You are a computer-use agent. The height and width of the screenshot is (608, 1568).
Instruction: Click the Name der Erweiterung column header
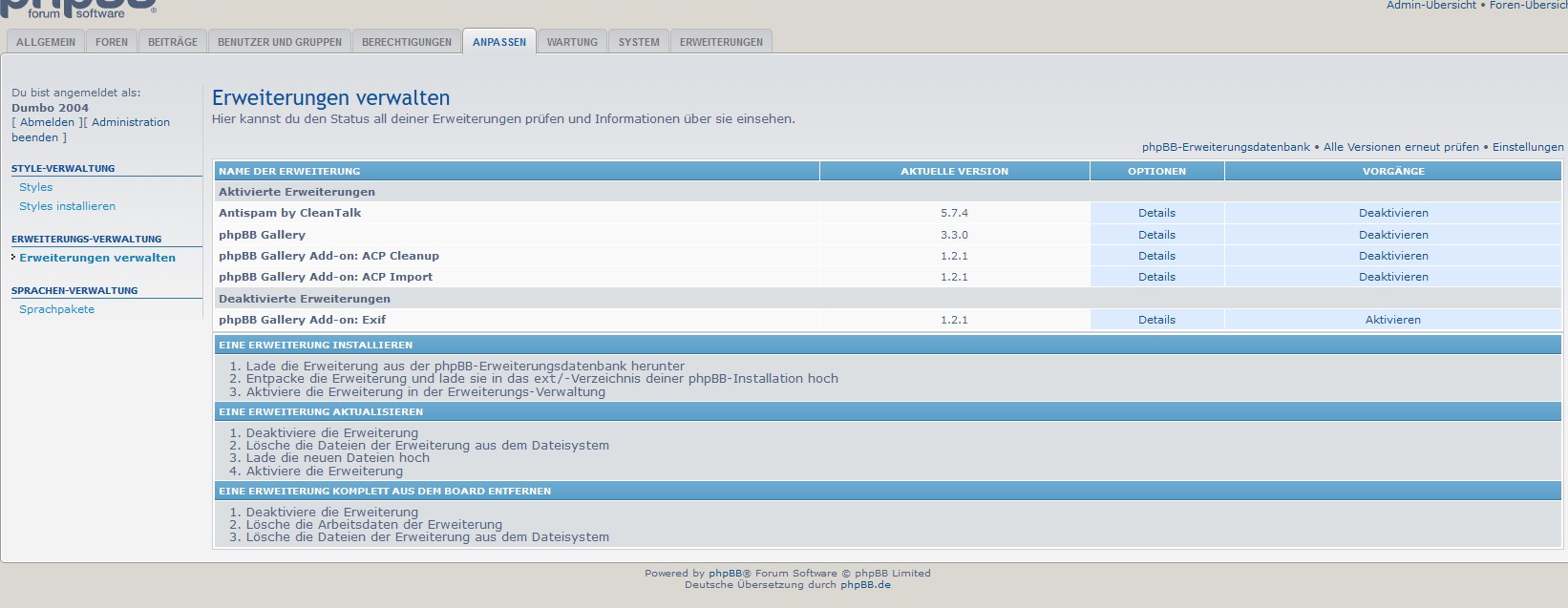tap(517, 171)
